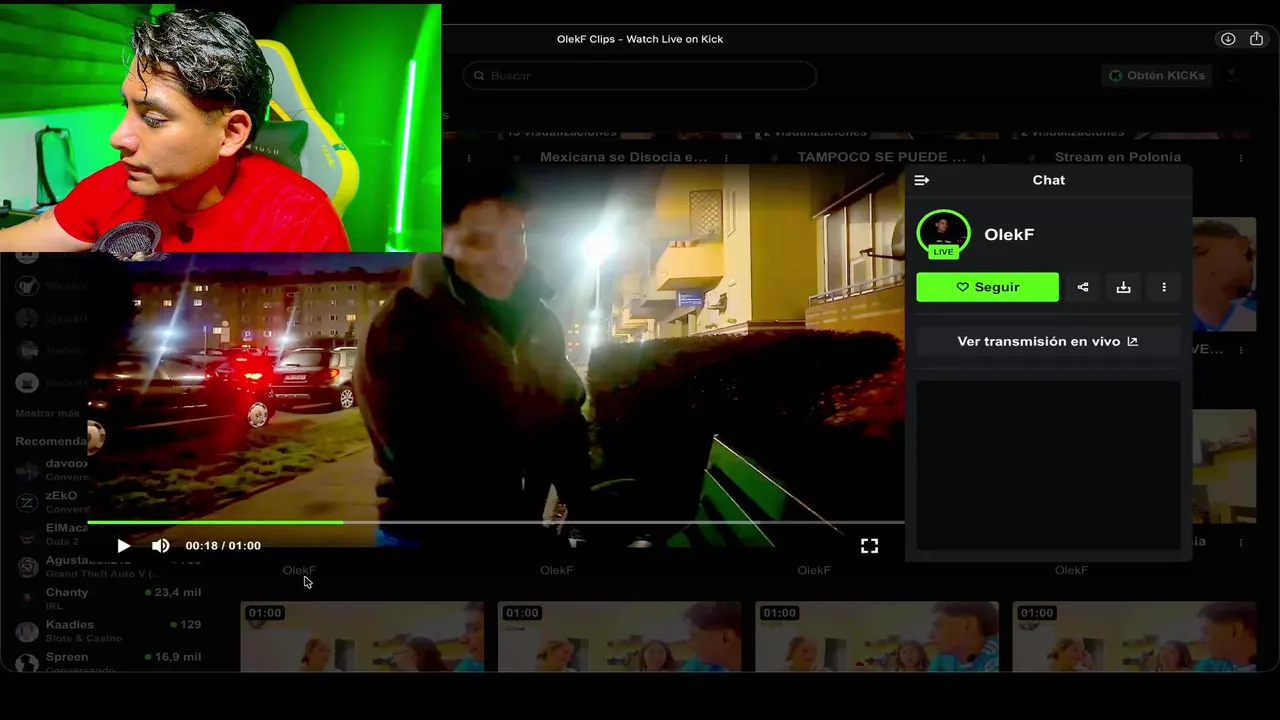Image resolution: width=1280 pixels, height=720 pixels.
Task: Open Spreen recommended channel
Action: point(108,662)
